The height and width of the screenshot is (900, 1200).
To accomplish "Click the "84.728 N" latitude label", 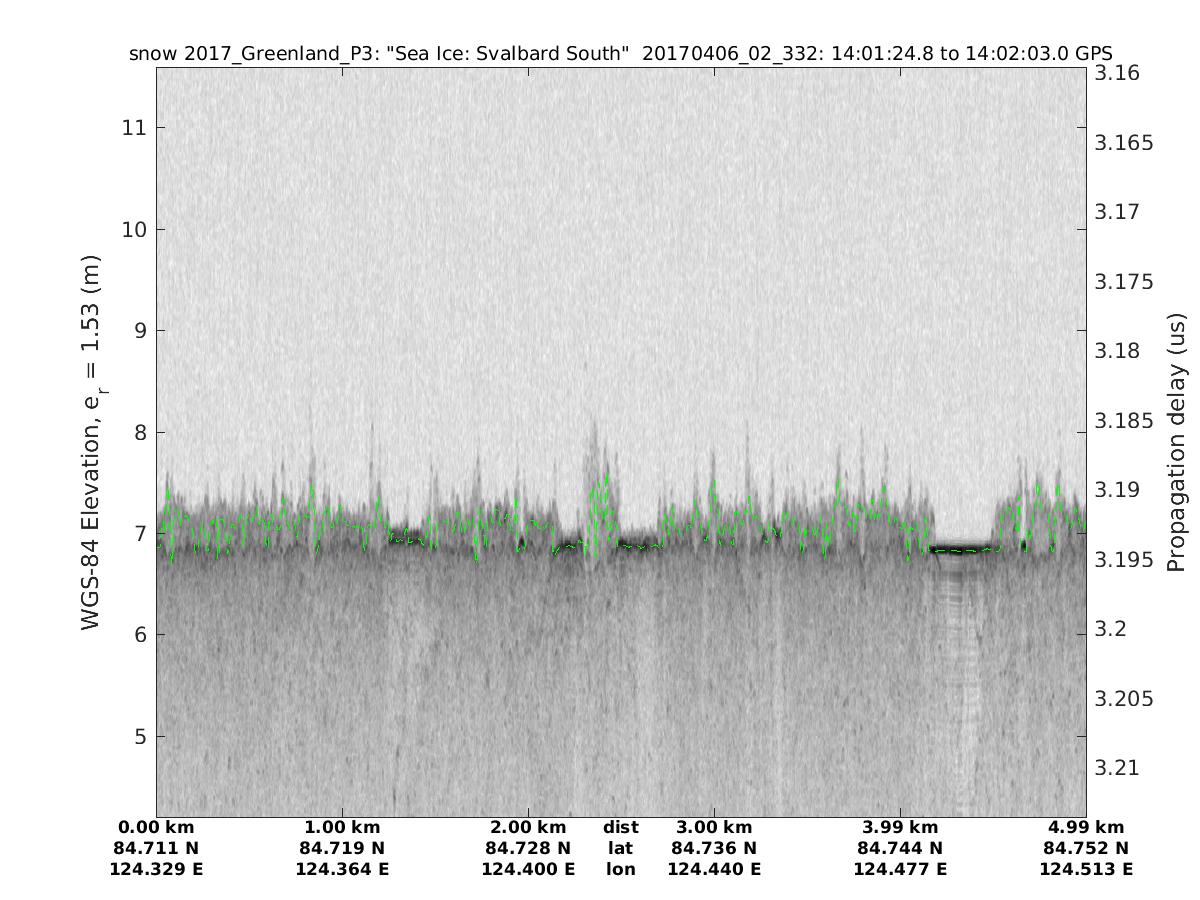I will (528, 848).
